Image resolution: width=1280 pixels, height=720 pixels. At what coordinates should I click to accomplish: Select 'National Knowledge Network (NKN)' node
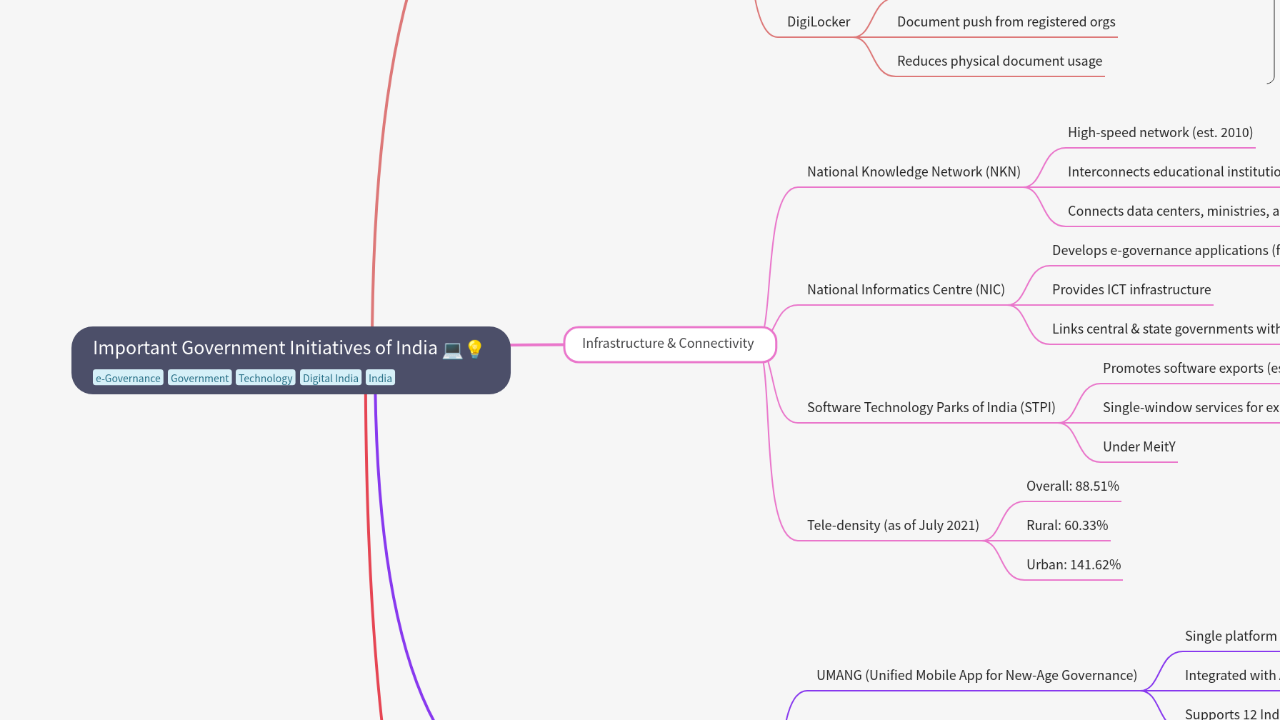(x=914, y=172)
